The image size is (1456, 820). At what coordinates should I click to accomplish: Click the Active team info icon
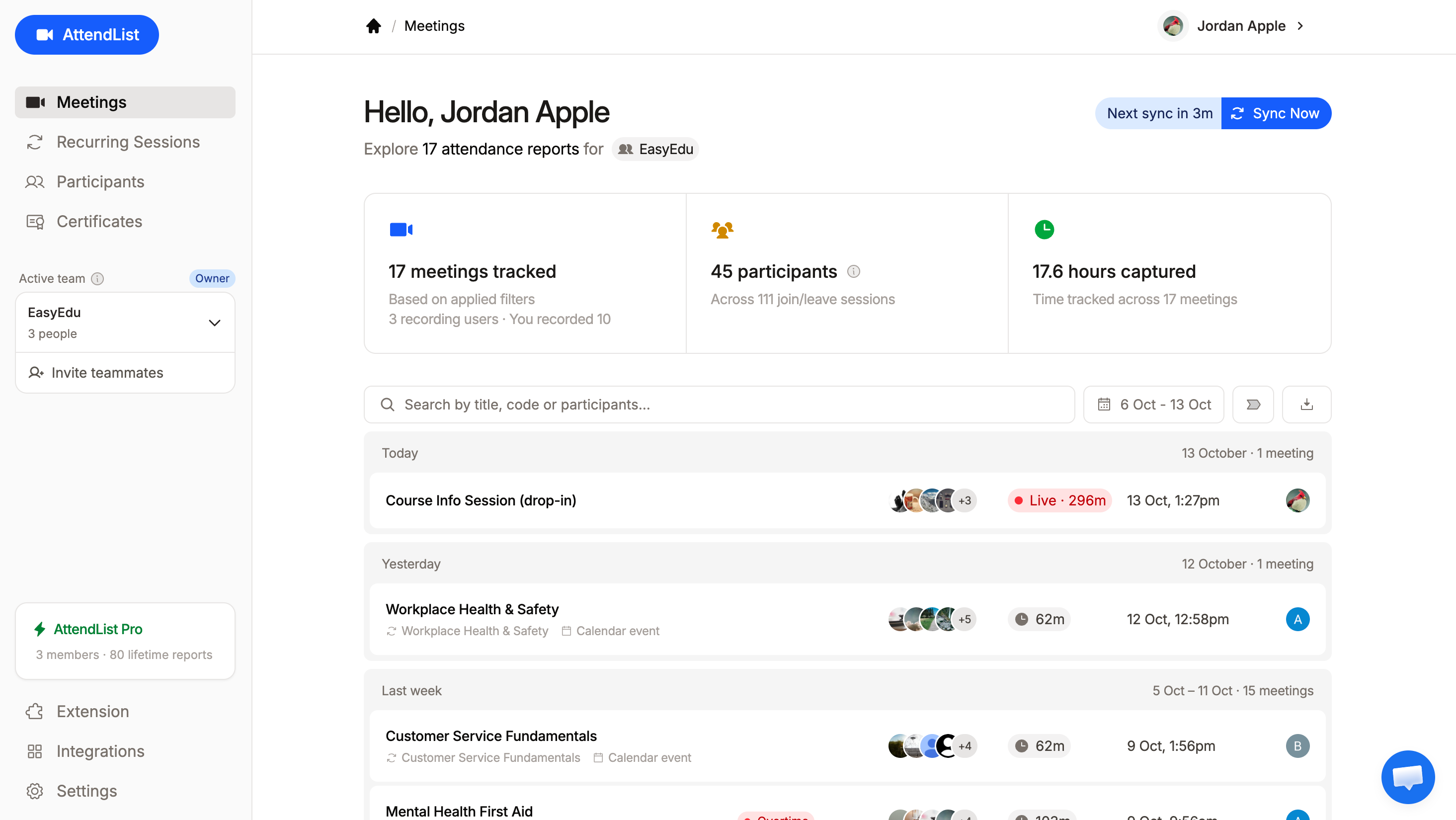point(97,279)
